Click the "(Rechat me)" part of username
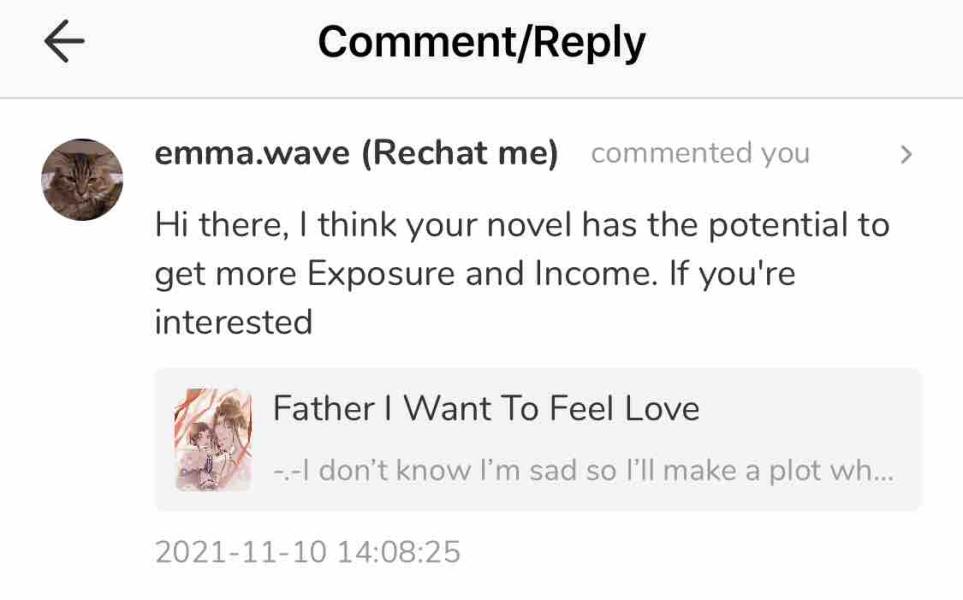The width and height of the screenshot is (963, 600). [459, 154]
